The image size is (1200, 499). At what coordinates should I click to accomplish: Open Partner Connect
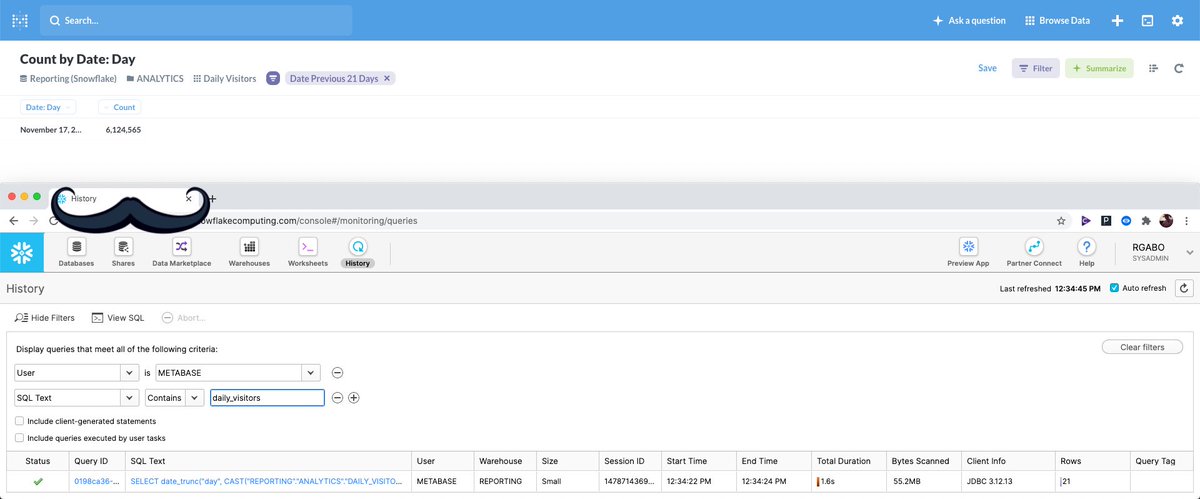point(1034,253)
